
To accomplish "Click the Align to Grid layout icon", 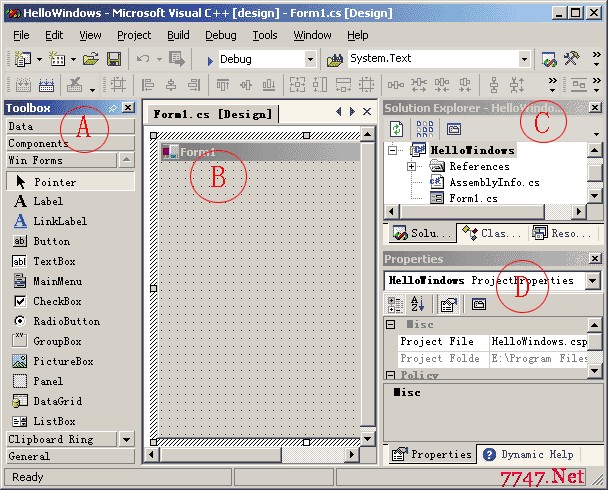I will pos(118,84).
